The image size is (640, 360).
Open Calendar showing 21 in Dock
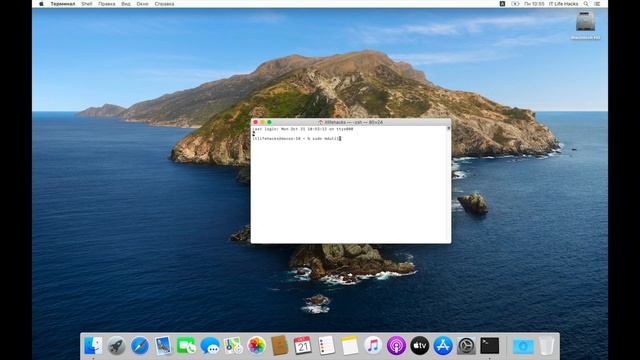point(303,346)
